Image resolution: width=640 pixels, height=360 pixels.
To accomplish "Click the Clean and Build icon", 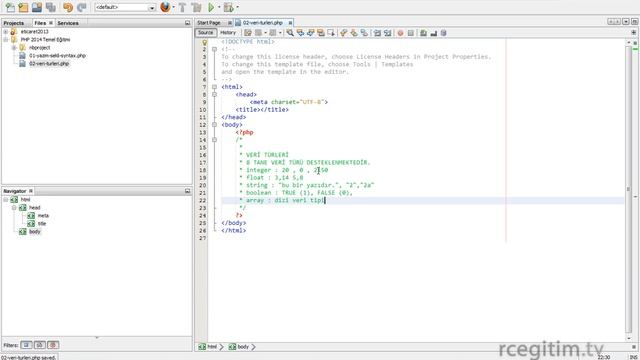I will pos(196,7).
